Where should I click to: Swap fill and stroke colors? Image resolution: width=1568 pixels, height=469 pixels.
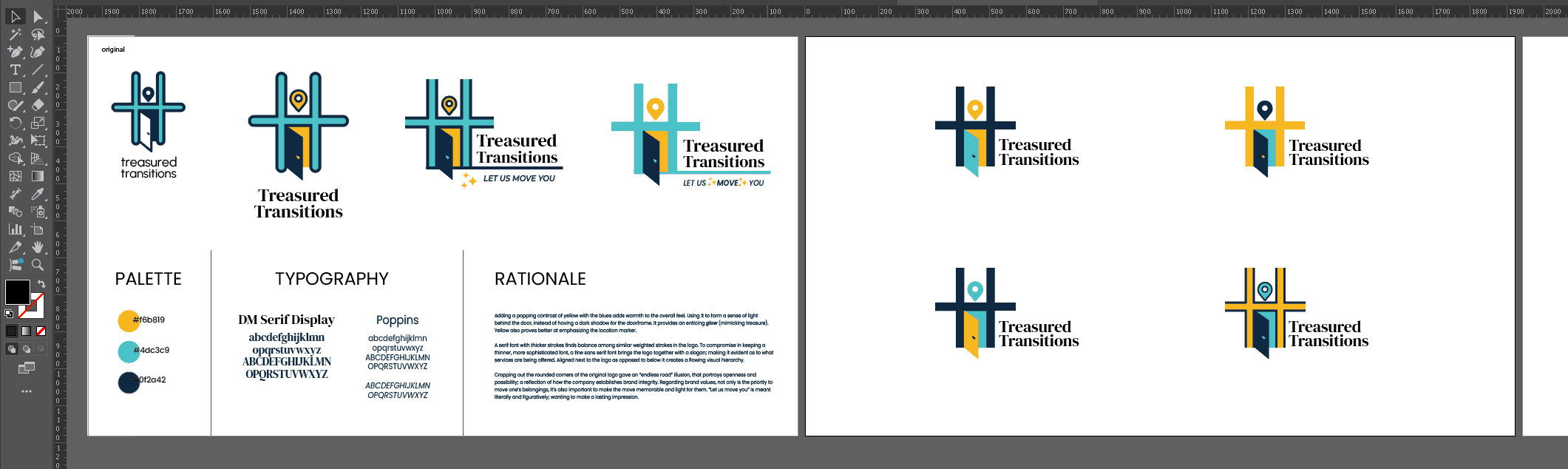tap(42, 284)
